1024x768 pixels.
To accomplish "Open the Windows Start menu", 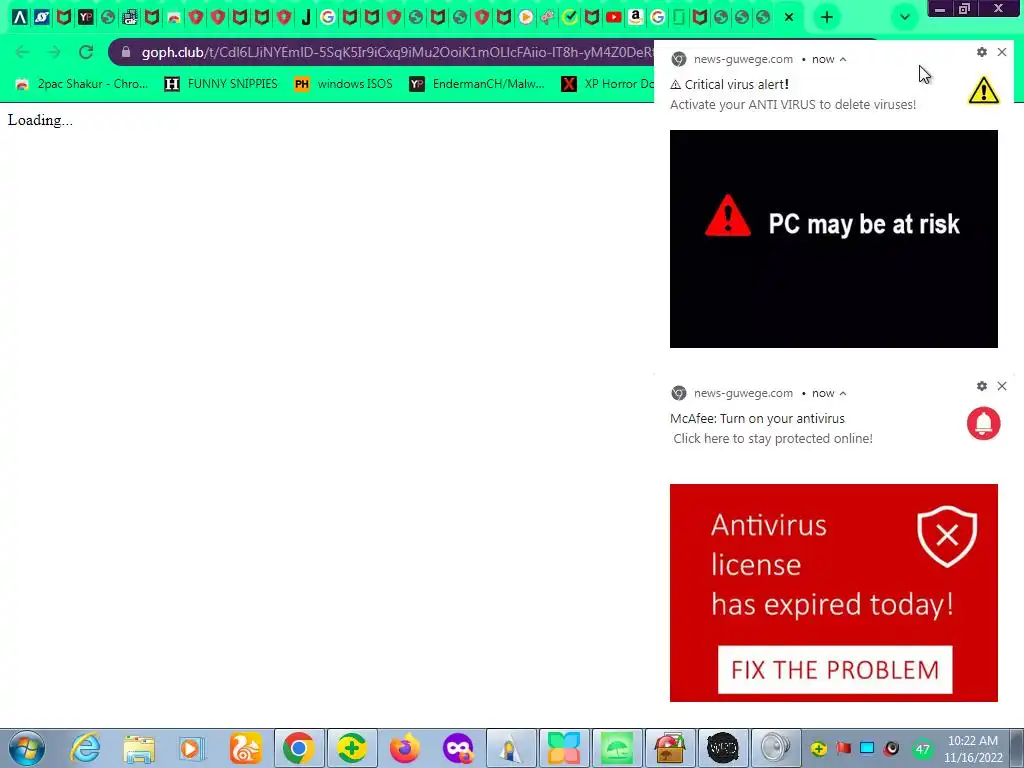I will tap(26, 748).
